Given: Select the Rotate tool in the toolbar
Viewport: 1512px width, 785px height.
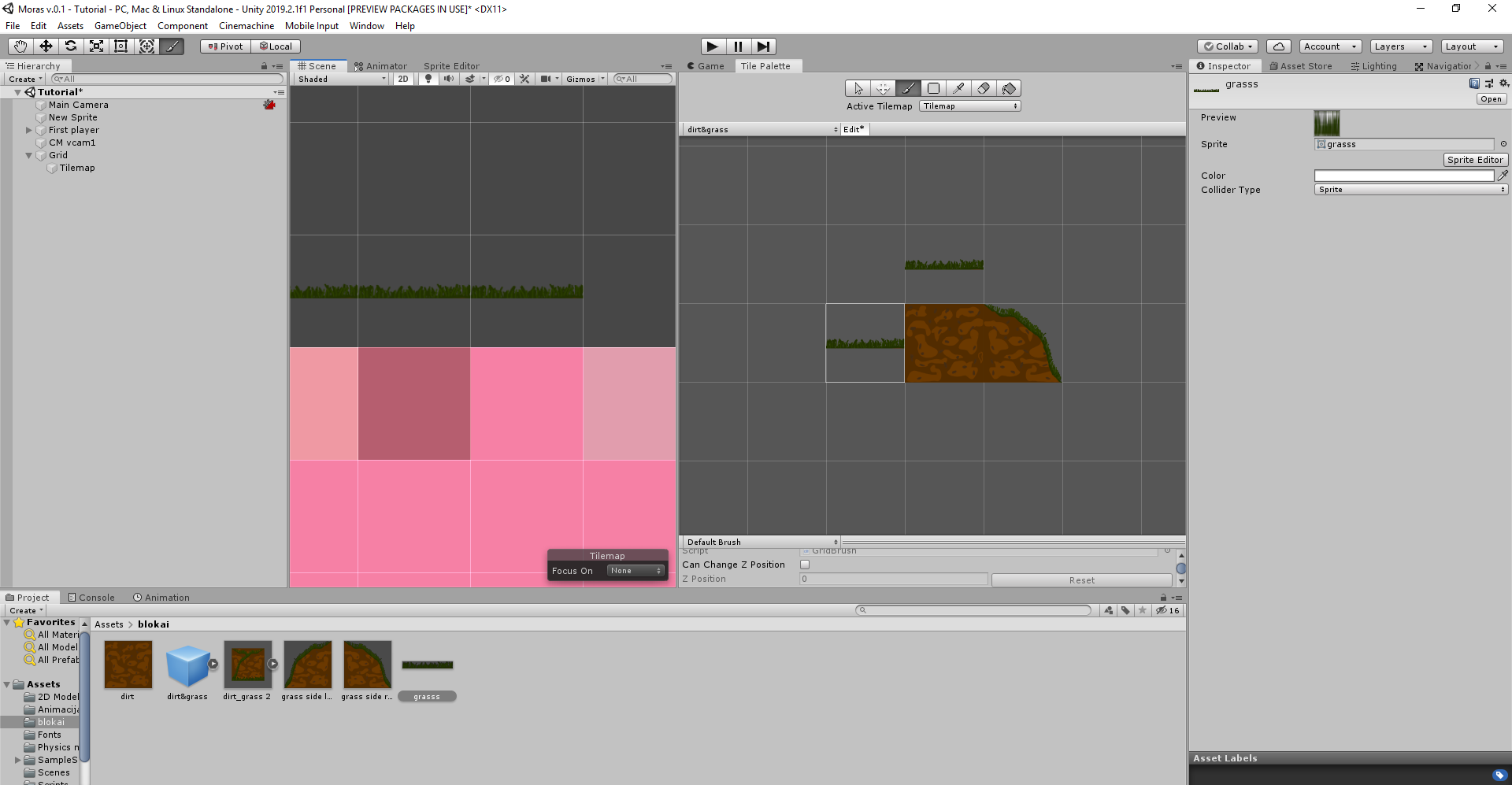Looking at the screenshot, I should pyautogui.click(x=71, y=46).
